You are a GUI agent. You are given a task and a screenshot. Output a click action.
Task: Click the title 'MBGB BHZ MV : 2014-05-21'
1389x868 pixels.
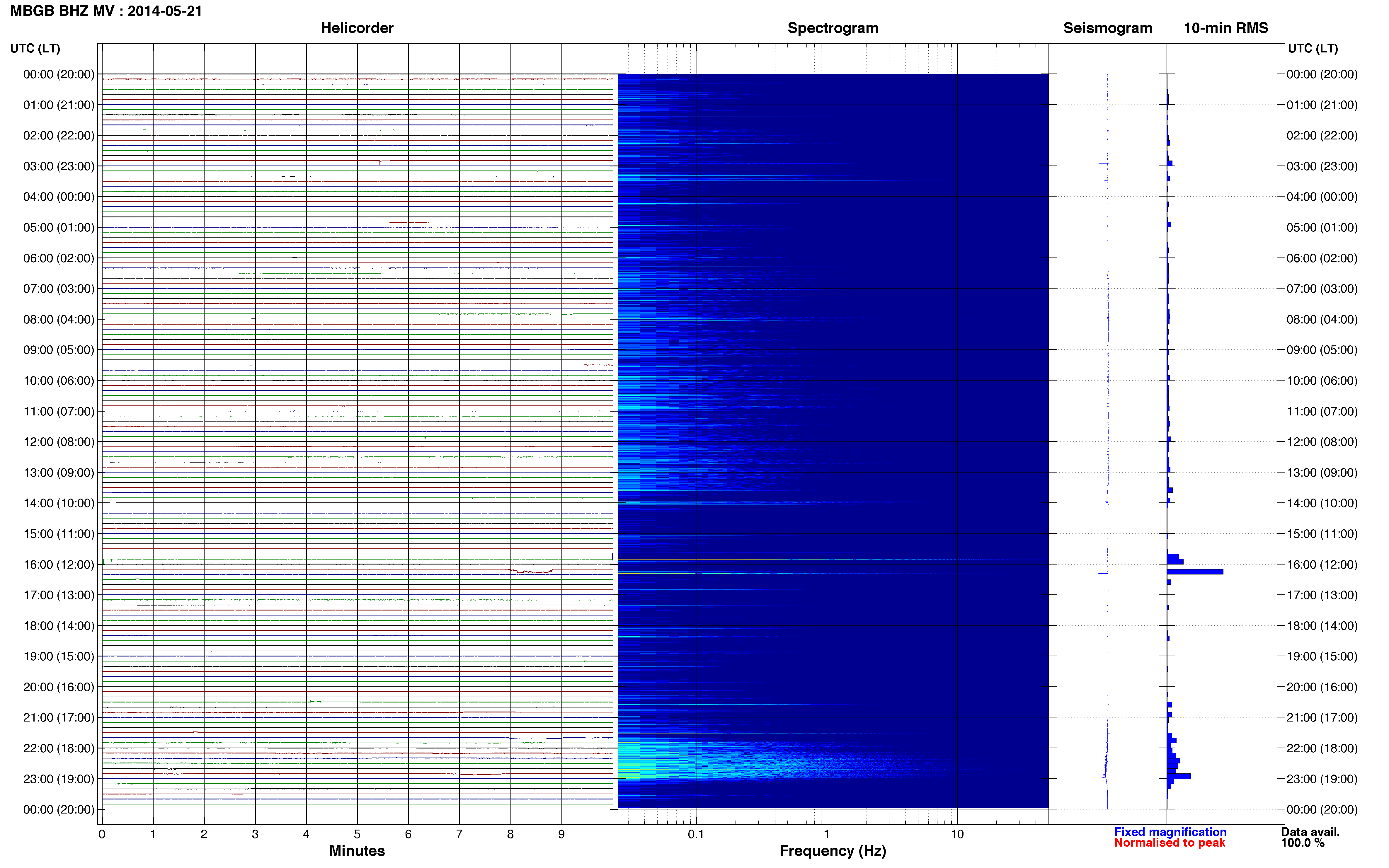(x=106, y=11)
